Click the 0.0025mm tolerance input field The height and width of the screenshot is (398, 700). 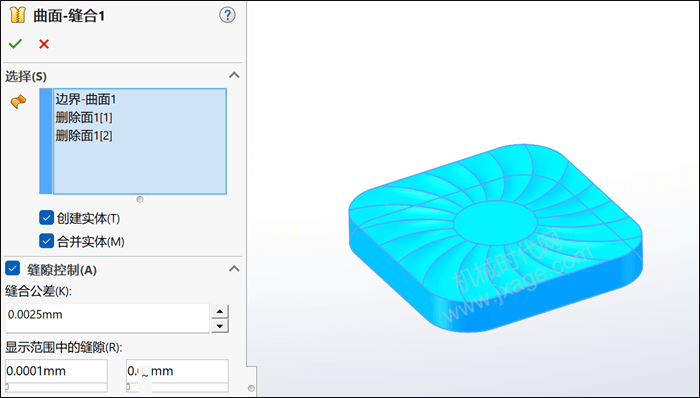[107, 318]
